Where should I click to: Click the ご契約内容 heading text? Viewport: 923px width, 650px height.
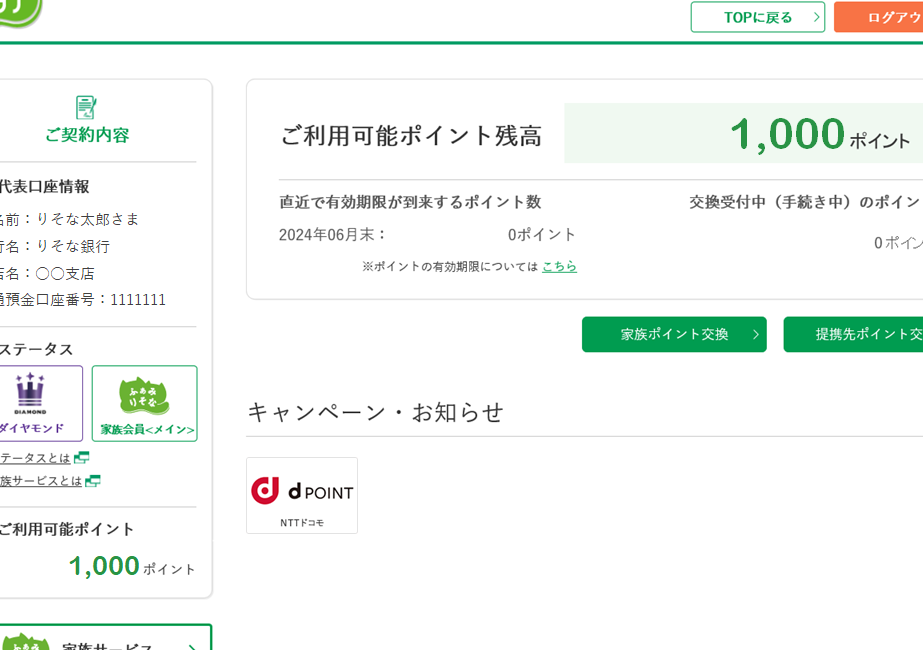click(x=87, y=135)
